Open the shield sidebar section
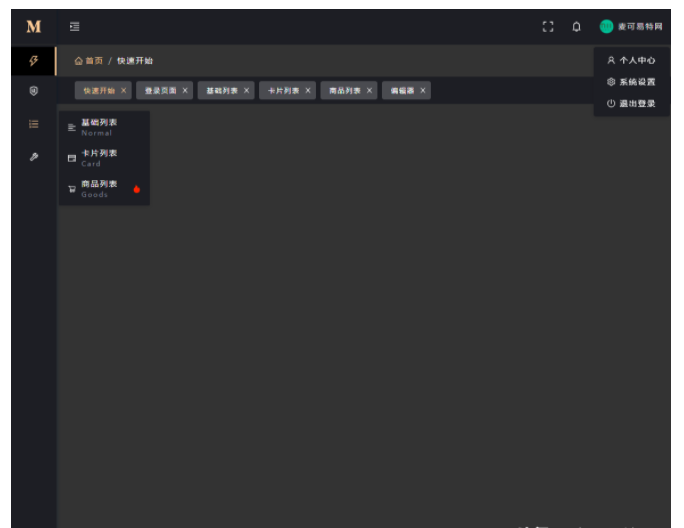This screenshot has width=684, height=528. click(x=34, y=91)
